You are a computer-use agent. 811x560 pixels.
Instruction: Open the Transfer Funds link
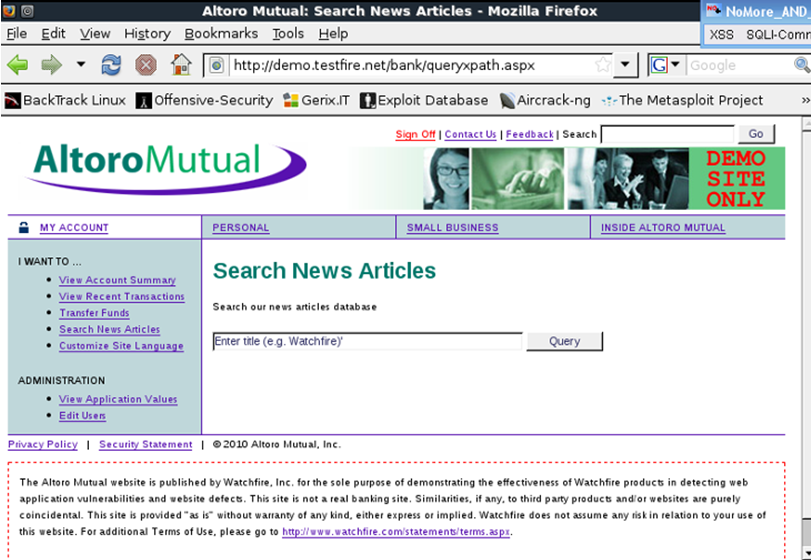pos(94,313)
